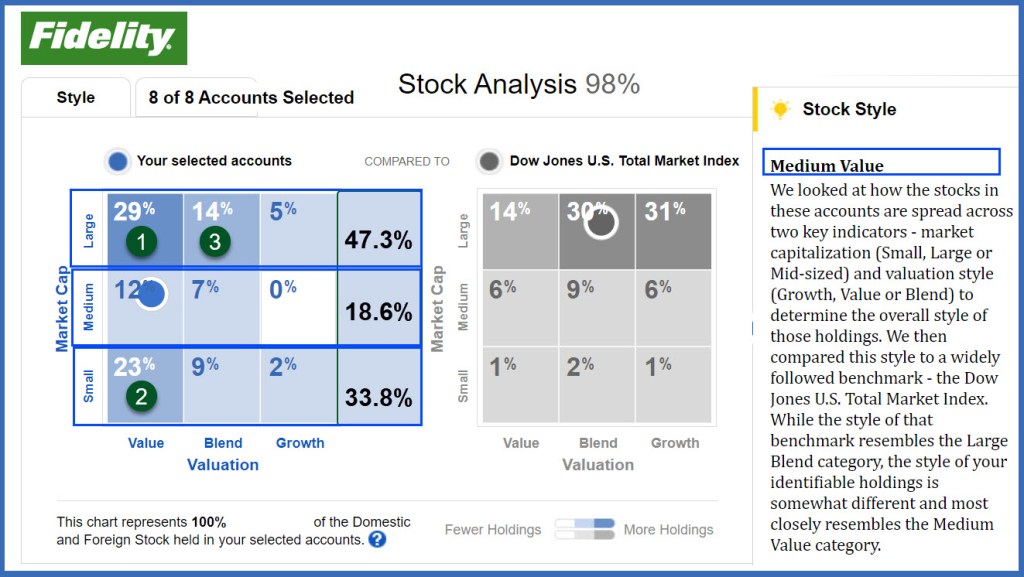Click green circle marker number 2
The height and width of the screenshot is (577, 1024).
(x=141, y=397)
